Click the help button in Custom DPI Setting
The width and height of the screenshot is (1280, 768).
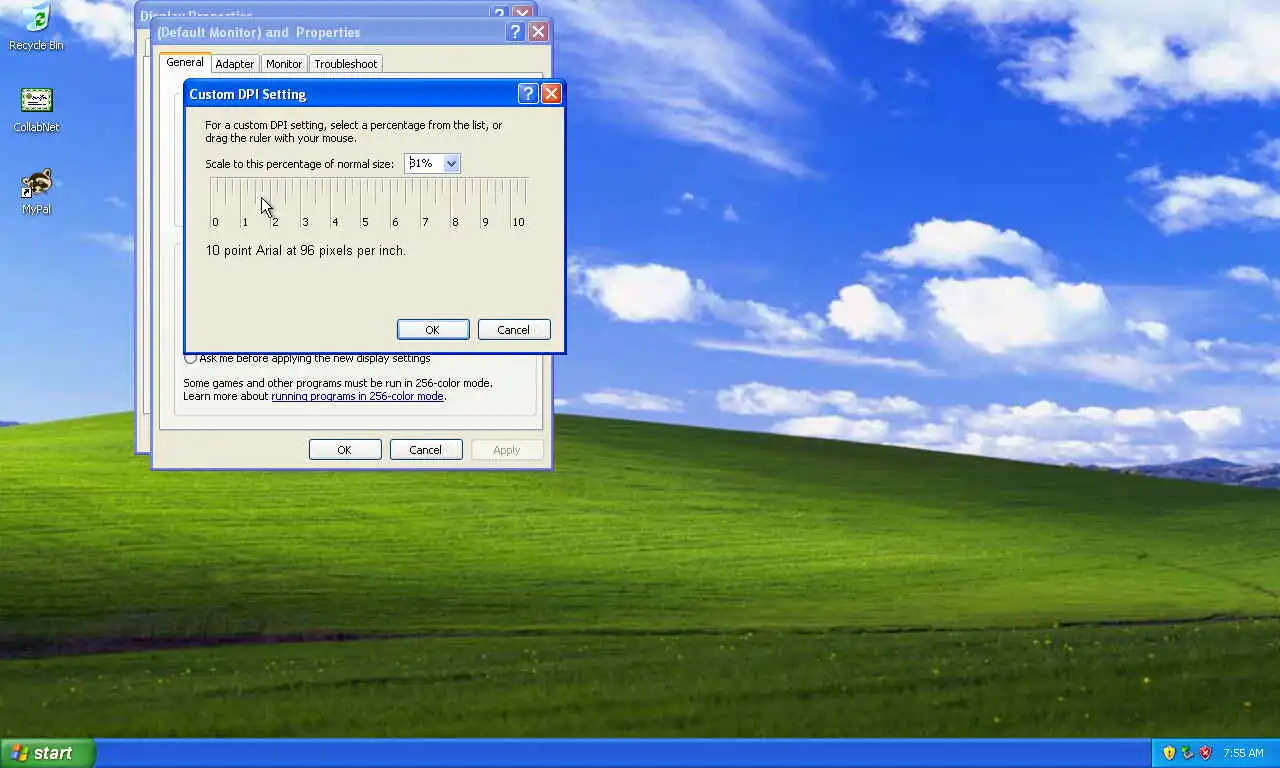[528, 94]
